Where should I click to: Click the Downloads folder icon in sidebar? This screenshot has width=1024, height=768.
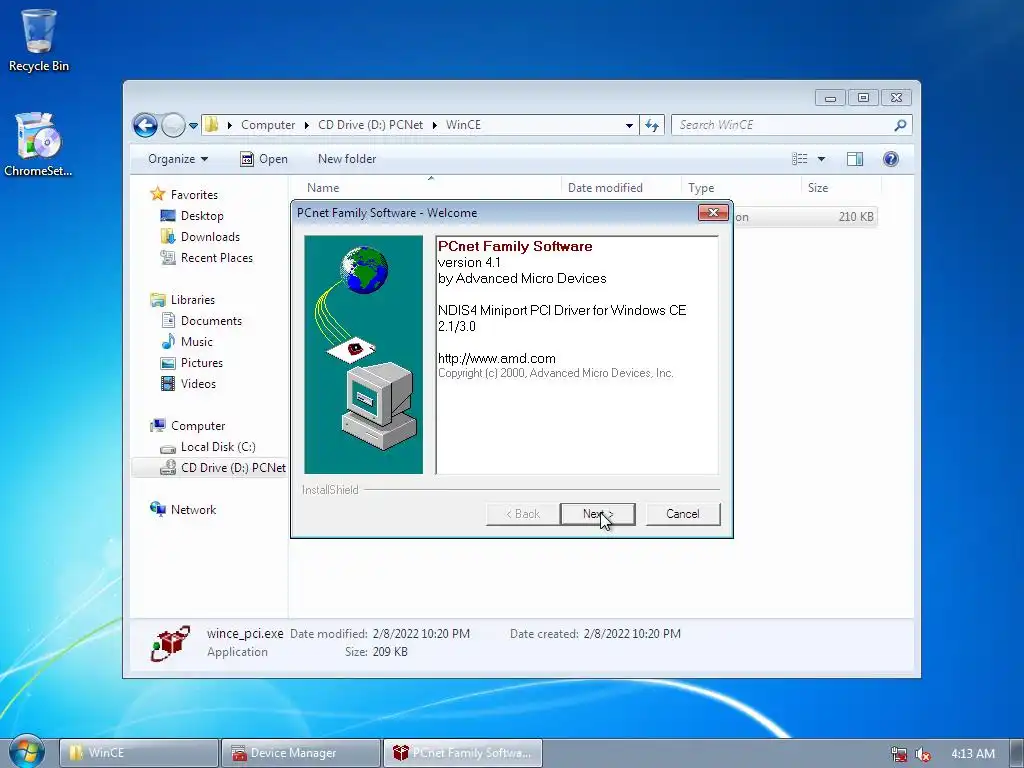168,236
